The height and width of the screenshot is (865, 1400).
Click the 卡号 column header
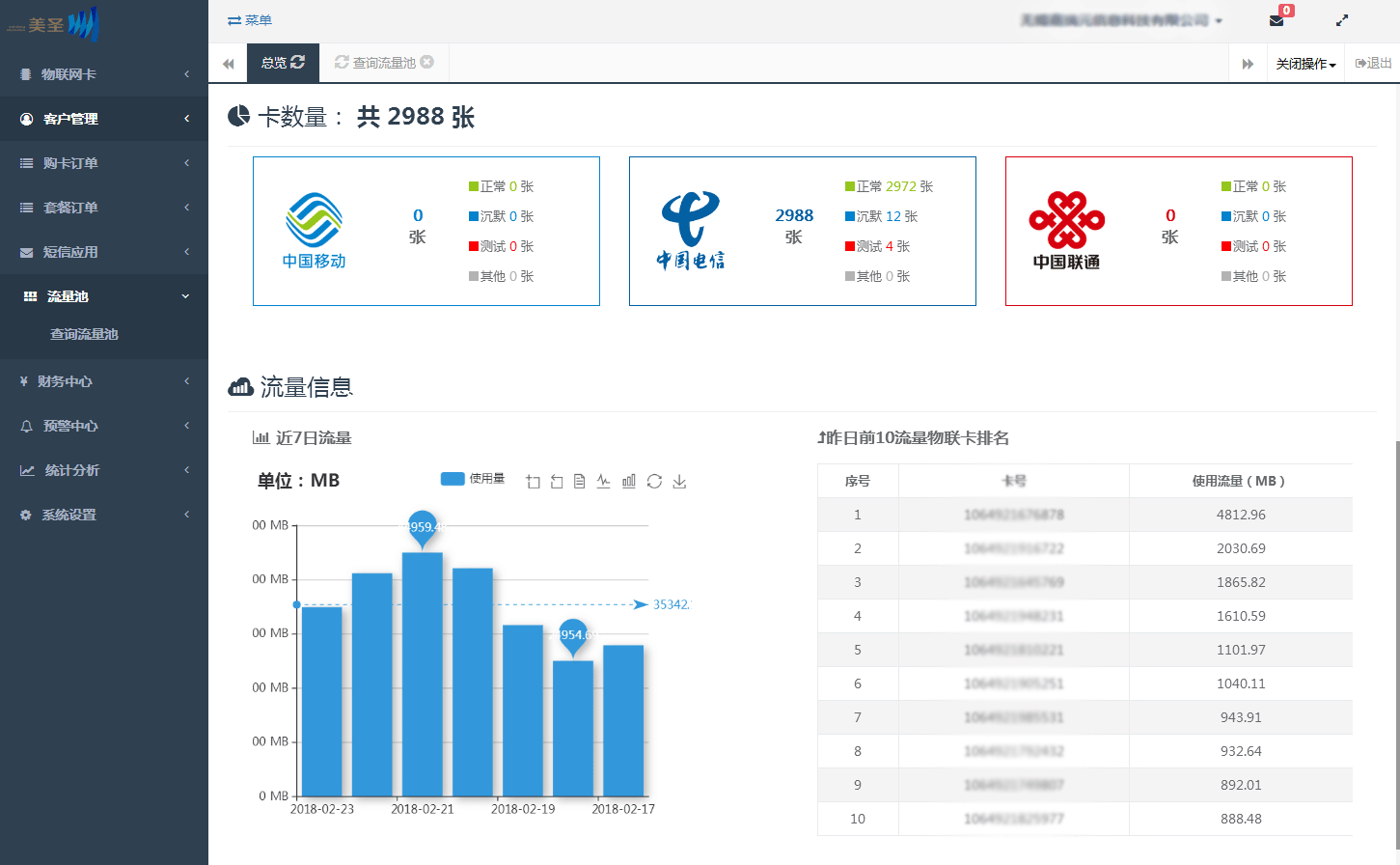[x=1014, y=481]
